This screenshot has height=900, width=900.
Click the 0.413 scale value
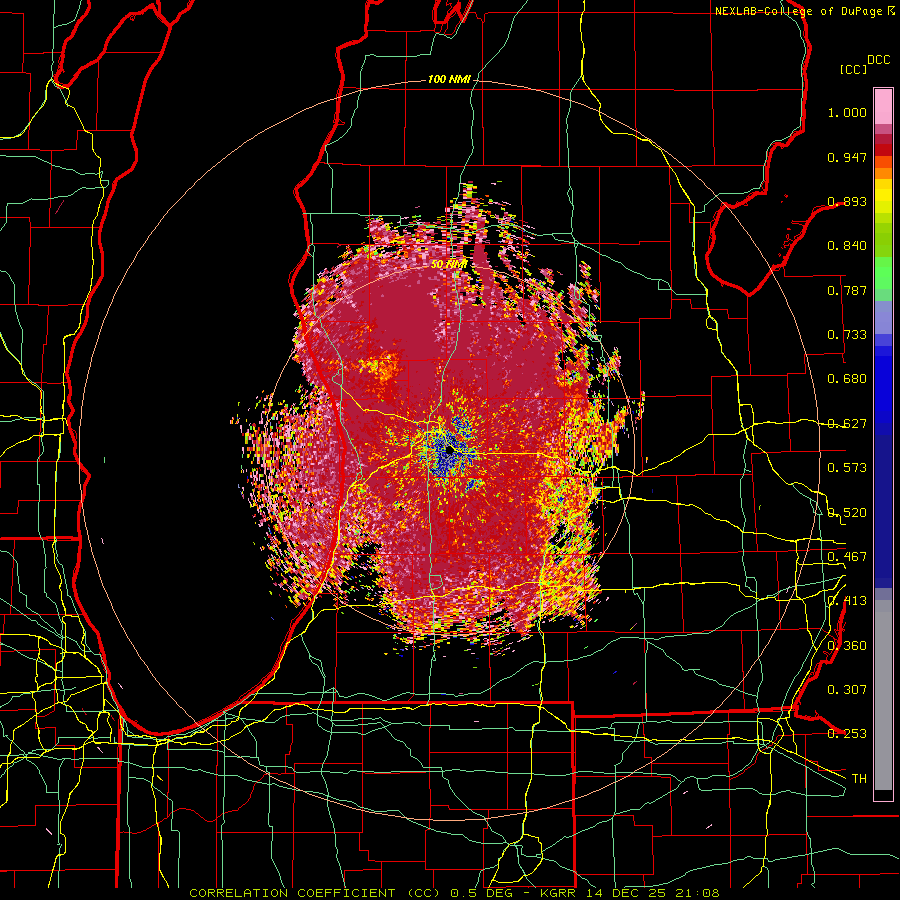click(847, 601)
